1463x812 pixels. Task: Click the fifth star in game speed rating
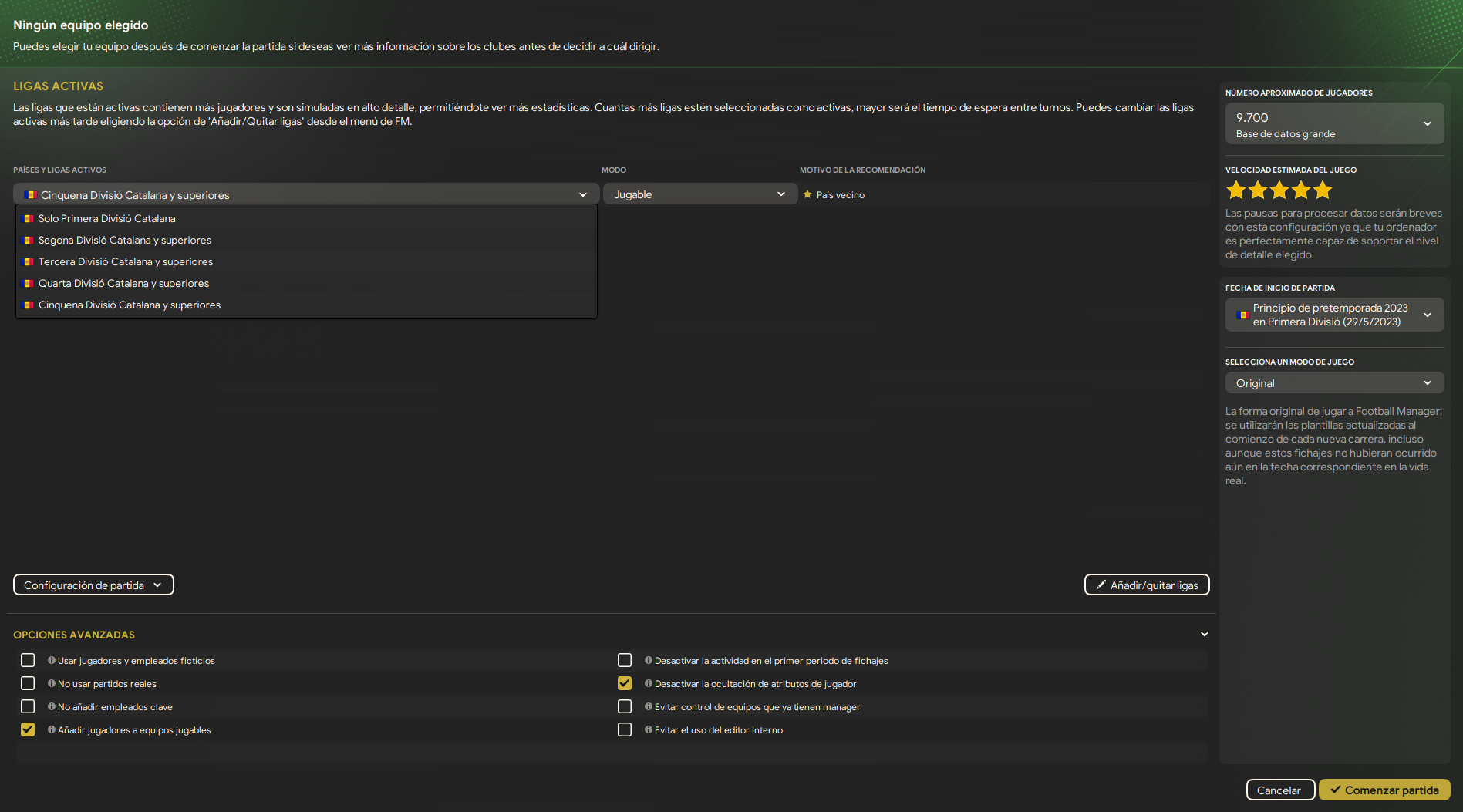point(1323,190)
